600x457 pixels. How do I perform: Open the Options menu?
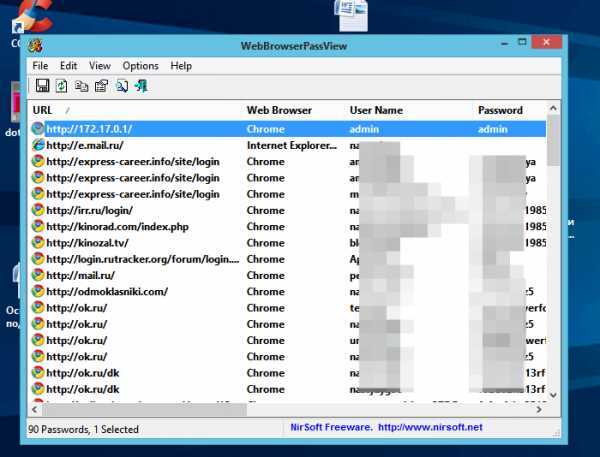pos(140,66)
